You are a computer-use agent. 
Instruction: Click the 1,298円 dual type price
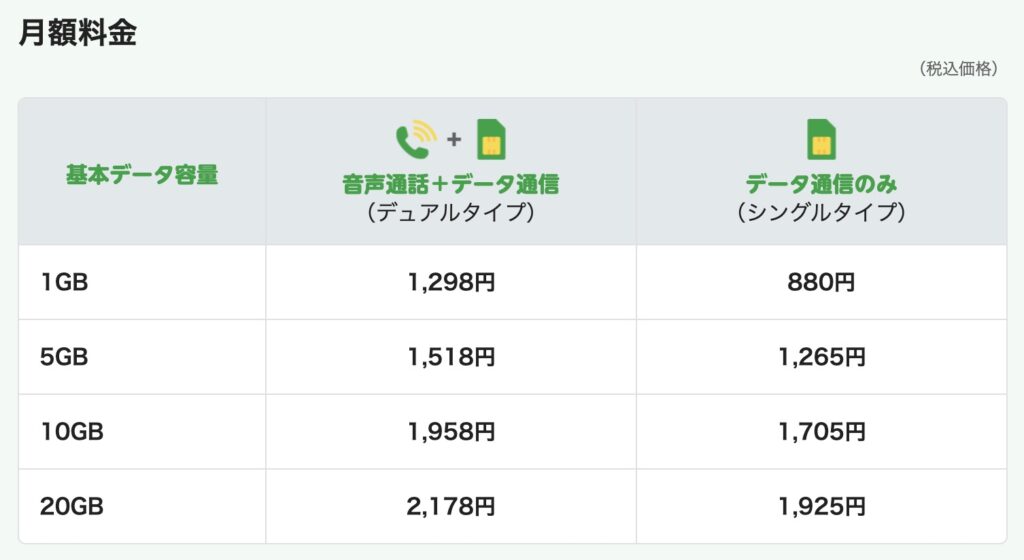point(451,283)
